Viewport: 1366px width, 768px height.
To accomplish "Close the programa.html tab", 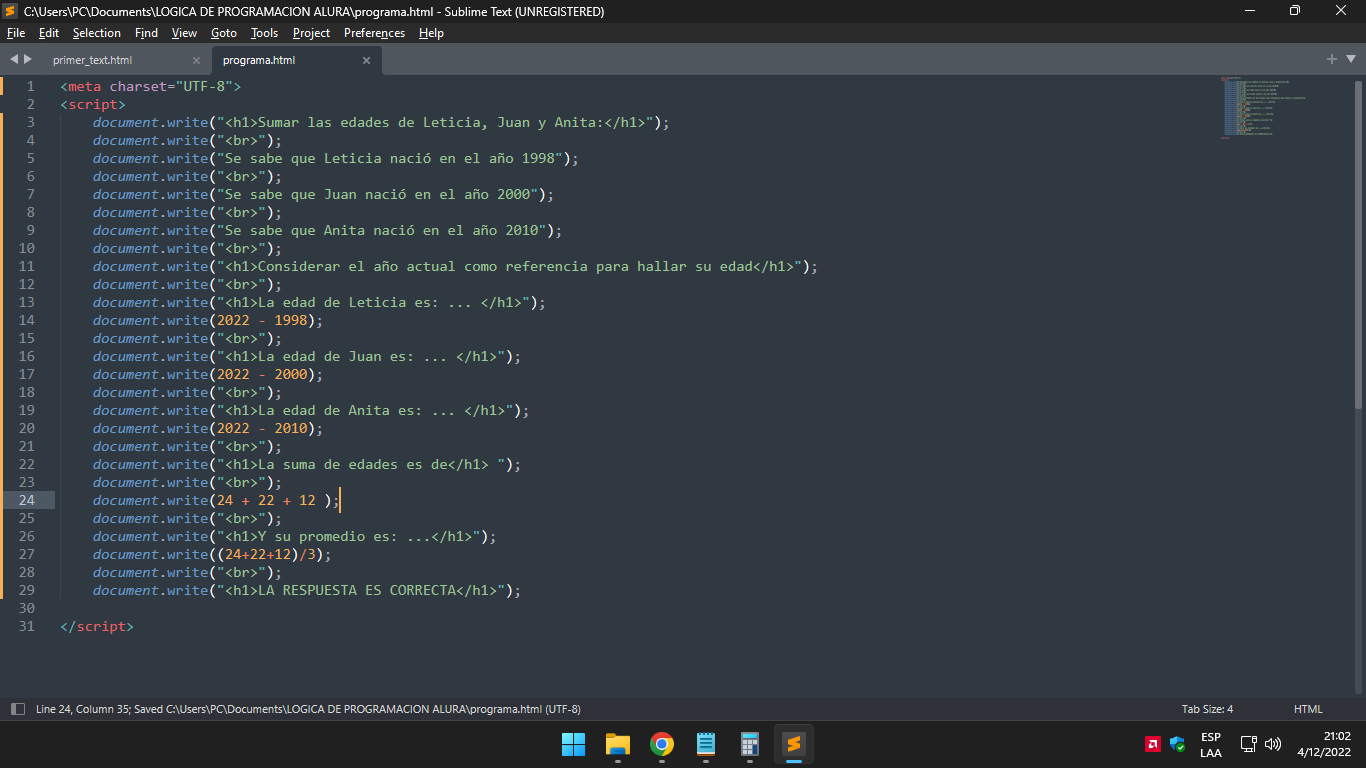I will [366, 60].
